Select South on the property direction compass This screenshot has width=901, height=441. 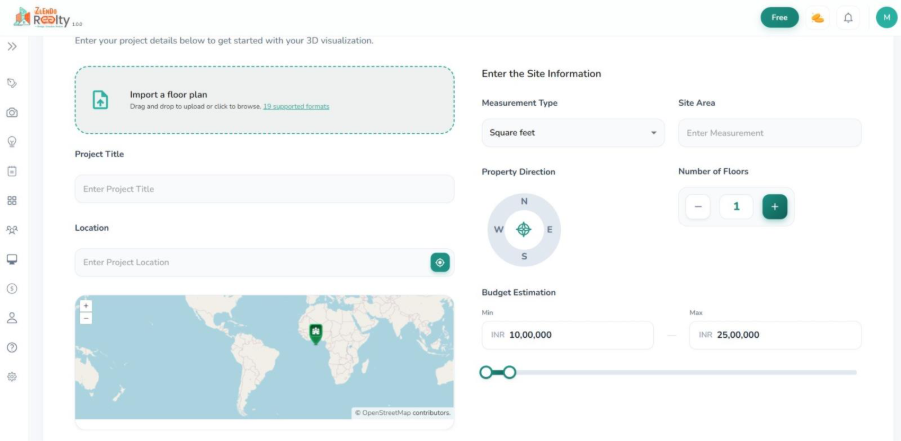524,256
